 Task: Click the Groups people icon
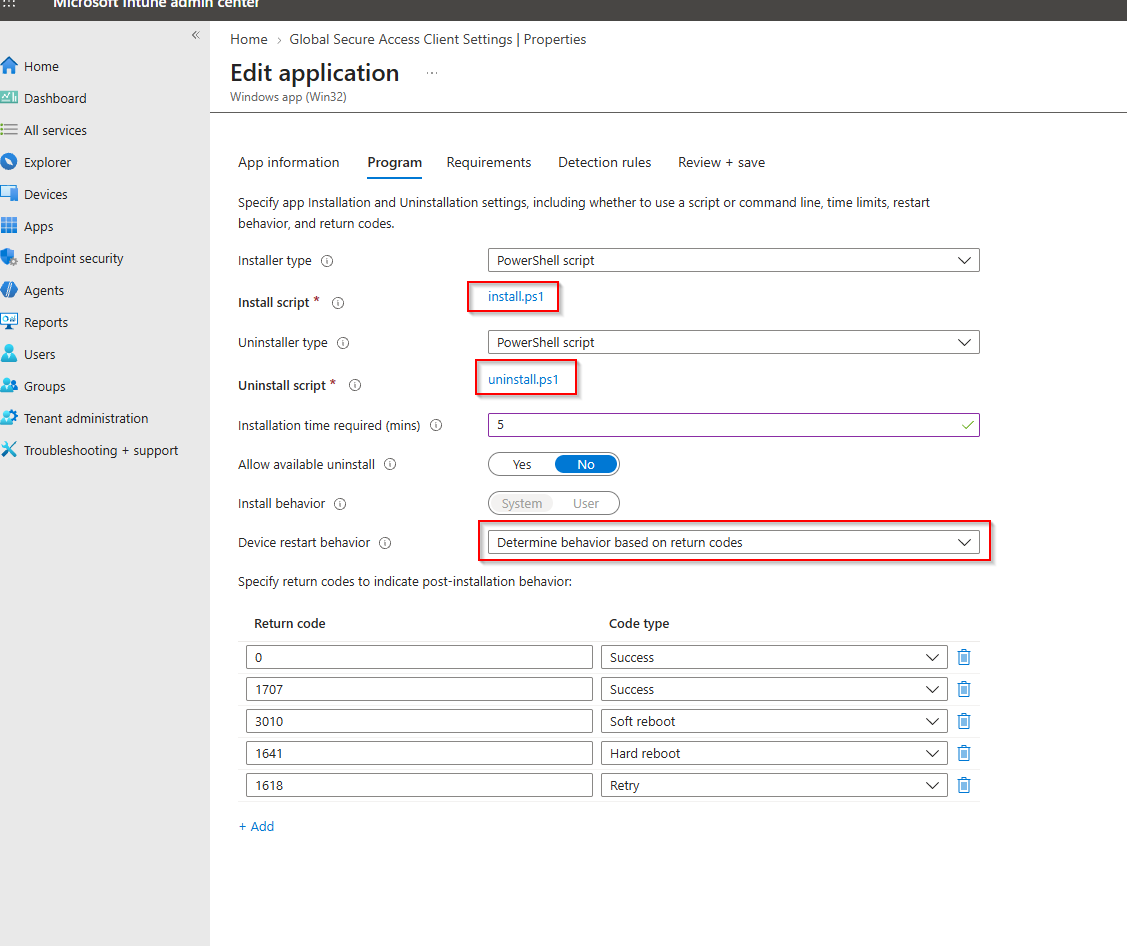9,386
